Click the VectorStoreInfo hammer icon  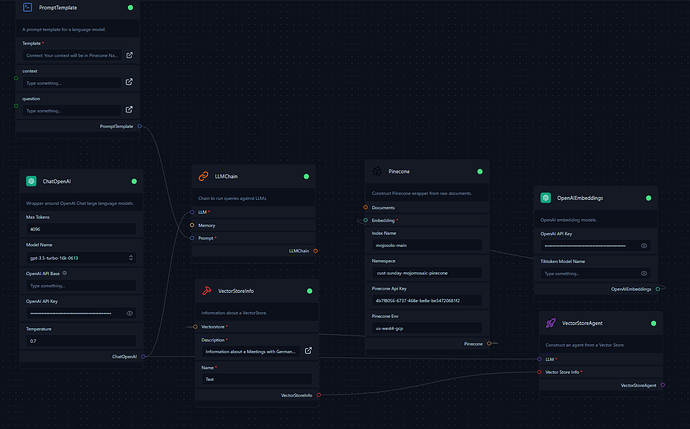pos(207,291)
